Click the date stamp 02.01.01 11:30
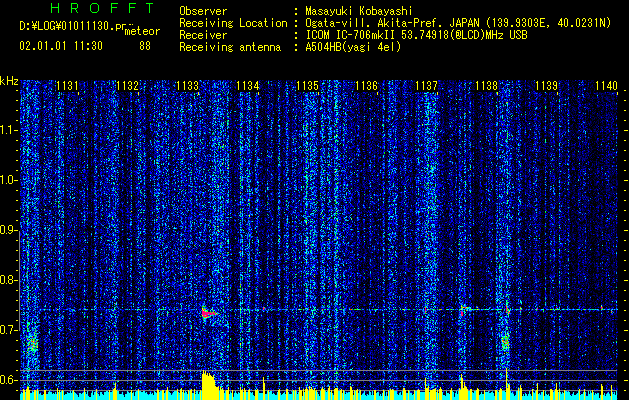The image size is (629, 400). 61,46
